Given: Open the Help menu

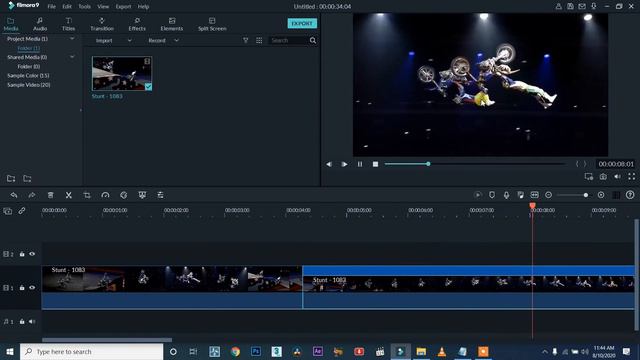Looking at the screenshot, I should (143, 7).
